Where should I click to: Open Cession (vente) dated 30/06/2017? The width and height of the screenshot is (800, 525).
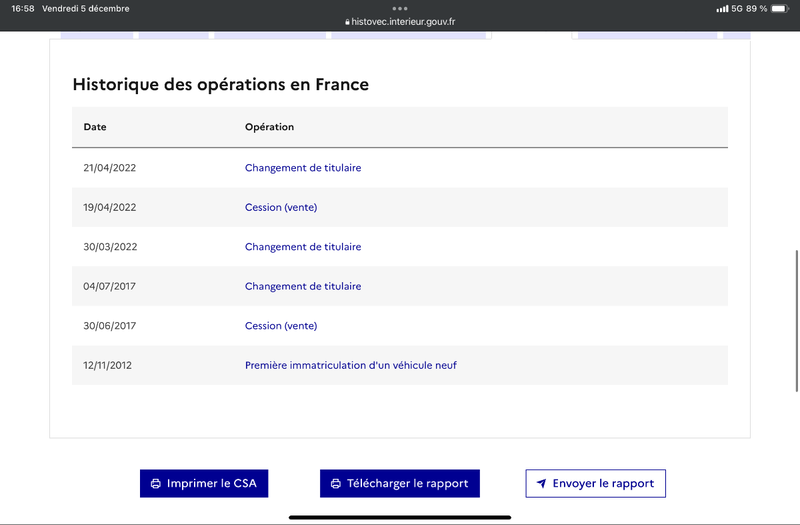pyautogui.click(x=281, y=326)
